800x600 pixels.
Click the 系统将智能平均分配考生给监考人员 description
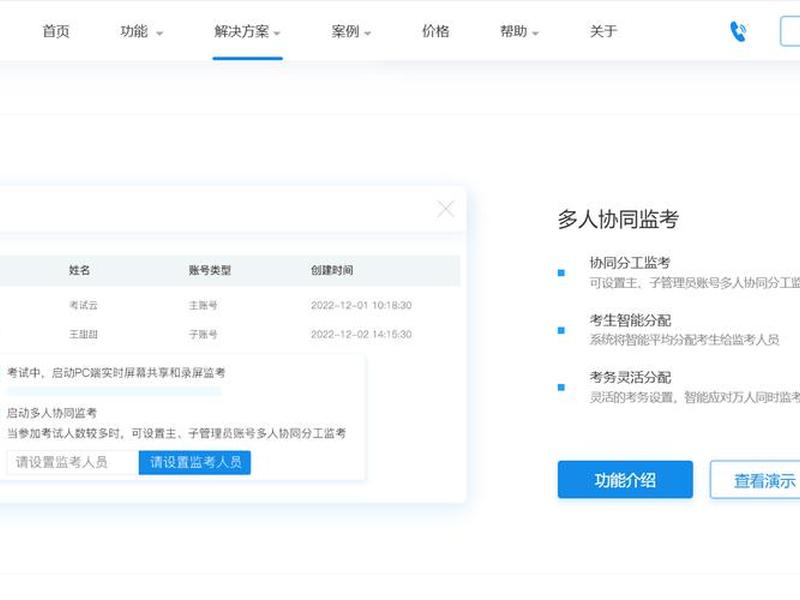pos(684,340)
